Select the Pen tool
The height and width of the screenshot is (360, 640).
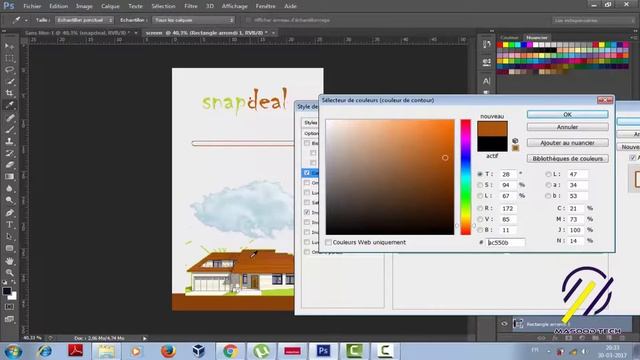(x=9, y=213)
